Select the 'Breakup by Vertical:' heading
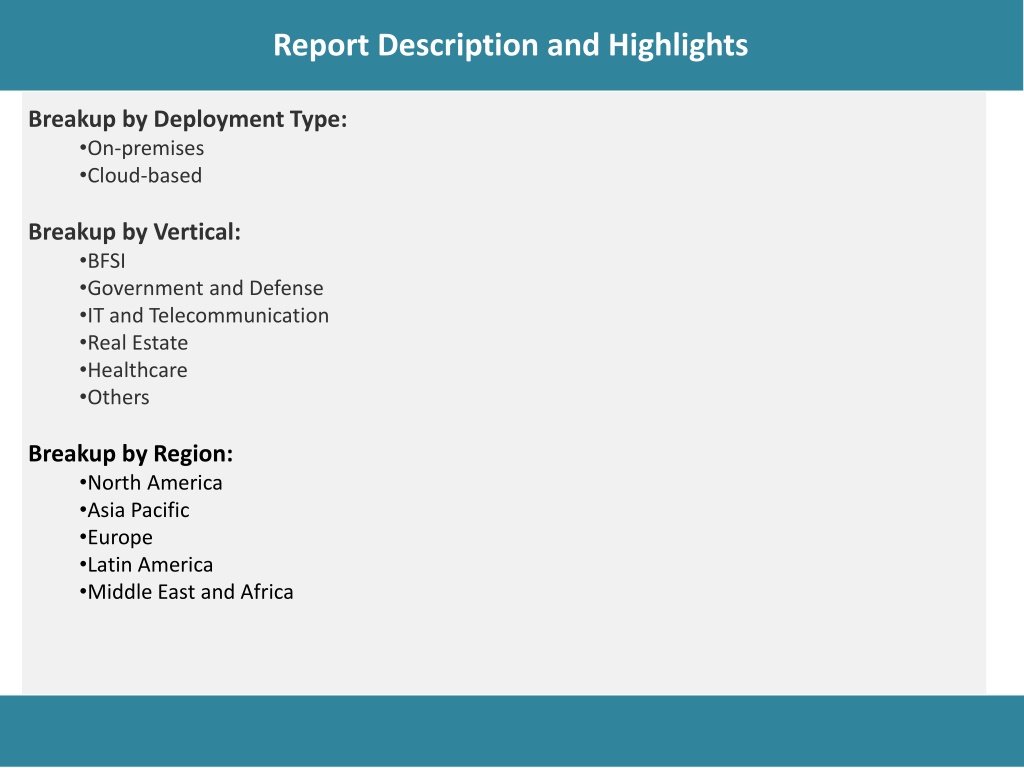 [135, 232]
